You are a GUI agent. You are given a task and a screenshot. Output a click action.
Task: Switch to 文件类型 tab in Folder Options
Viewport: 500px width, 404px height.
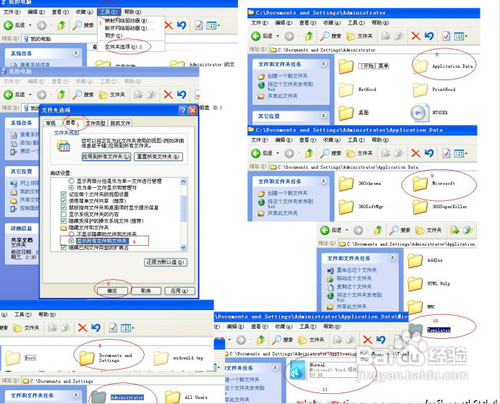point(95,123)
